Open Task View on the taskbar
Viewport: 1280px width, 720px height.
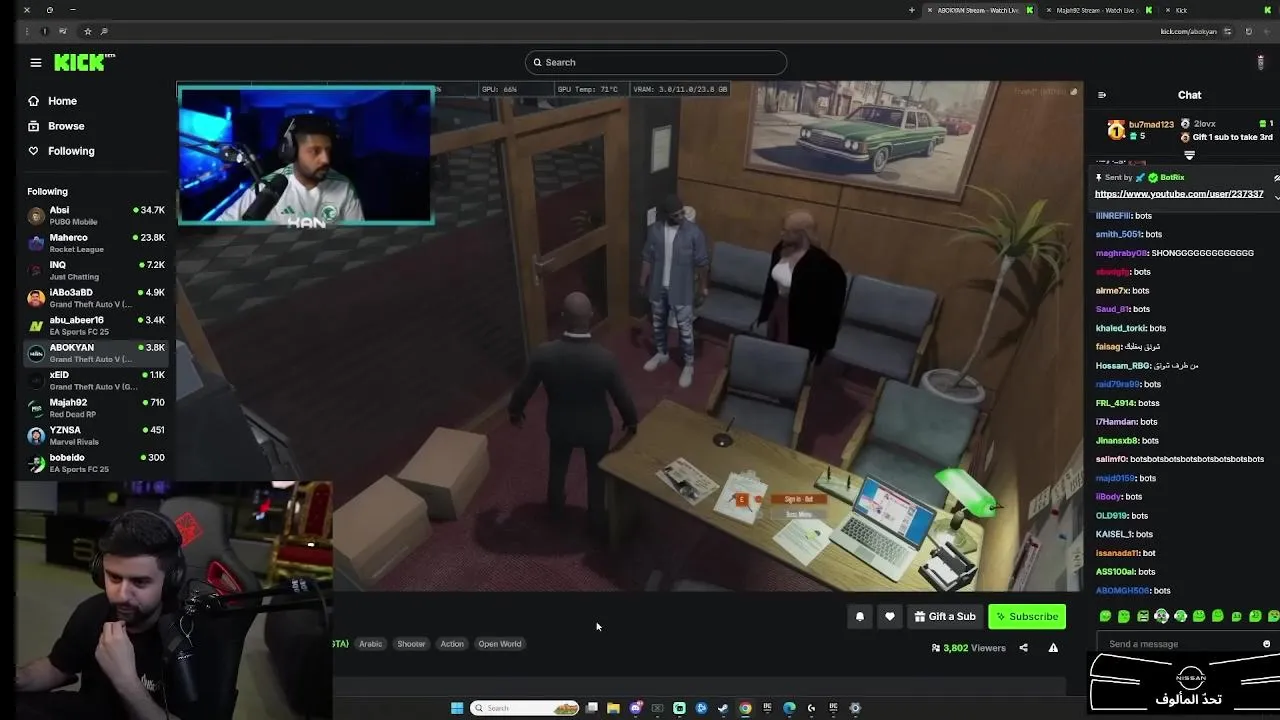click(x=592, y=708)
